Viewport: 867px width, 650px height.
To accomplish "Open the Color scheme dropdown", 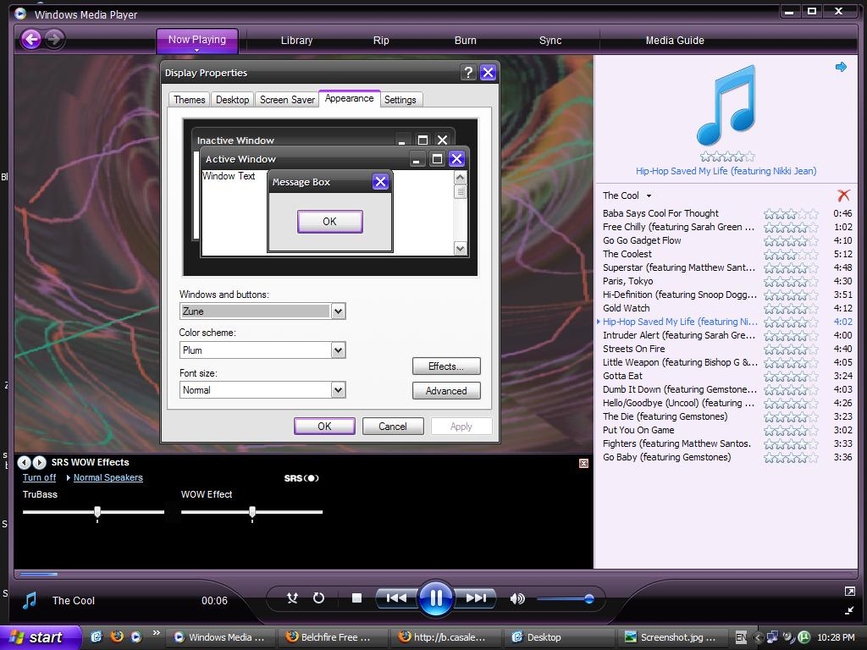I will click(x=338, y=350).
